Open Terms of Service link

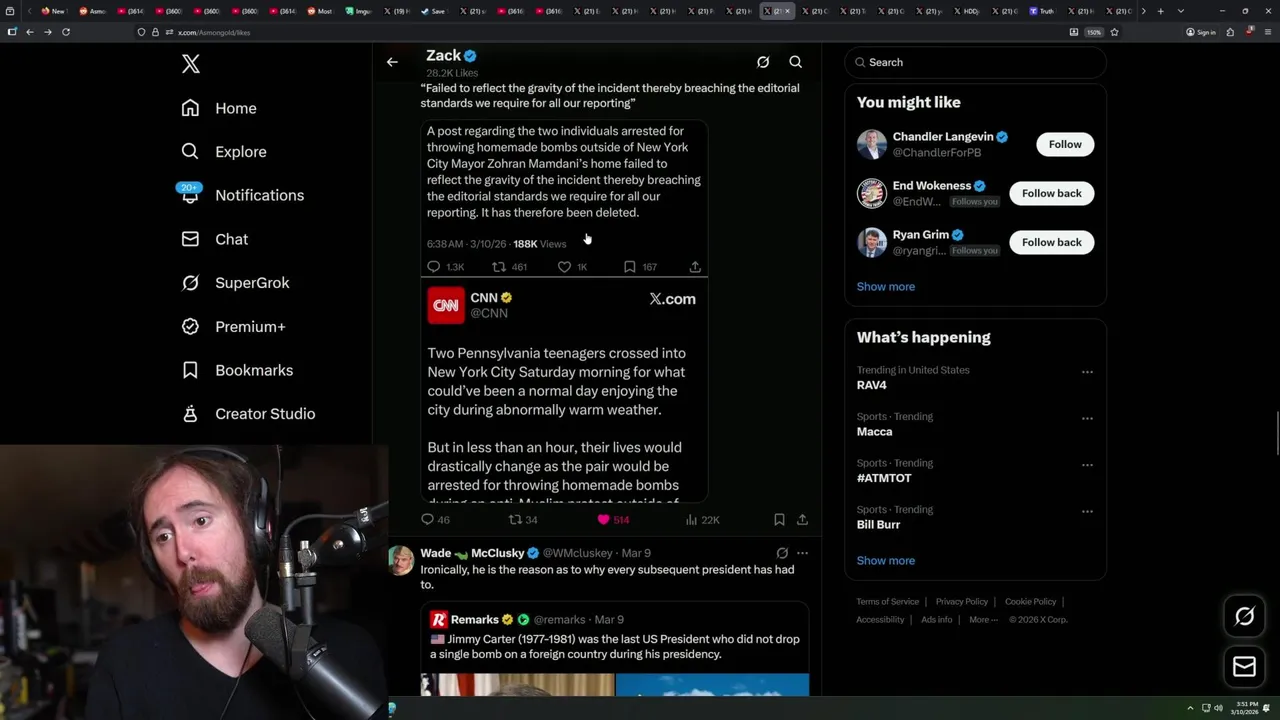(887, 601)
